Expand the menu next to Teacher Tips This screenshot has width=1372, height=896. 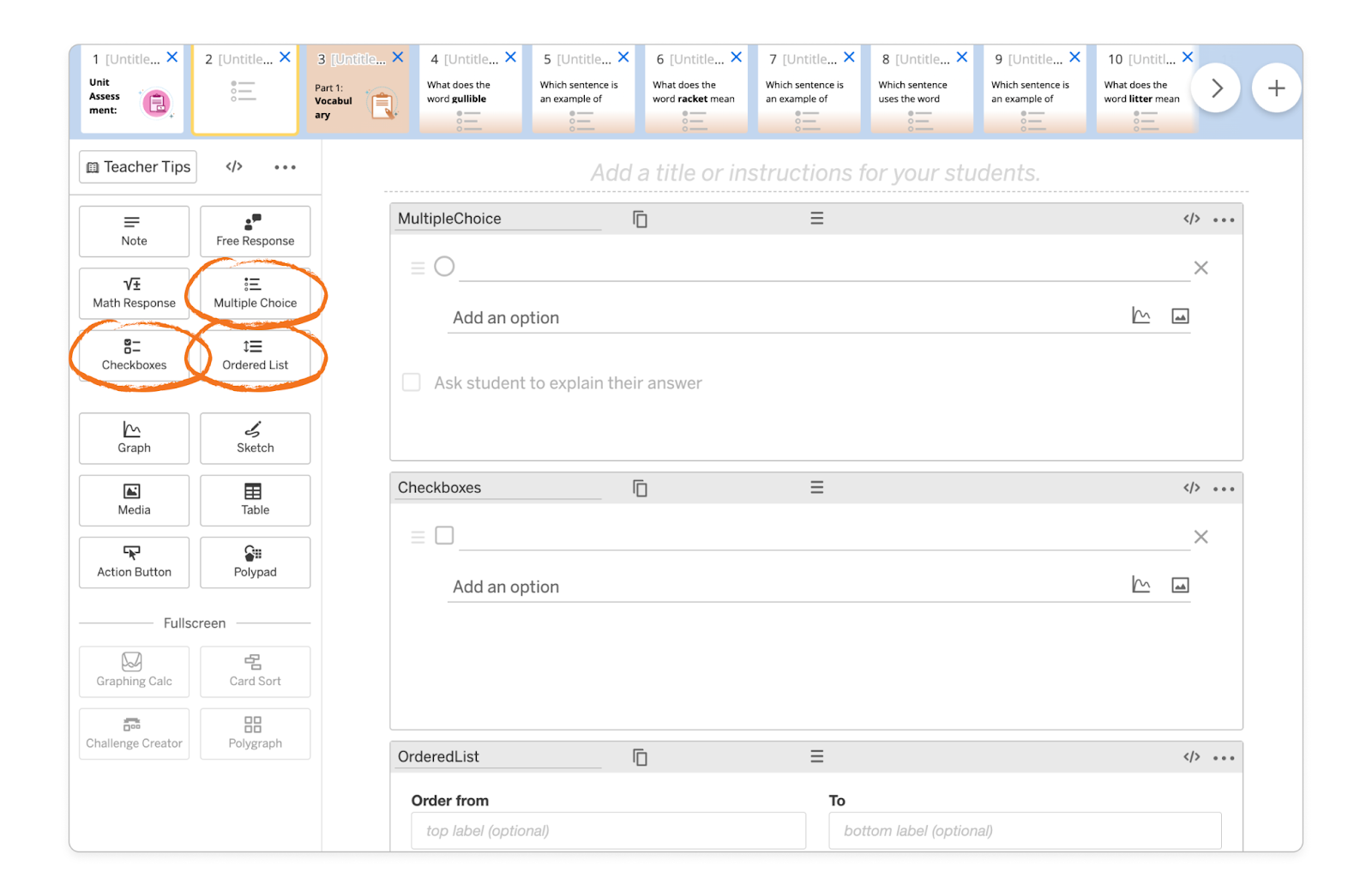click(x=285, y=166)
